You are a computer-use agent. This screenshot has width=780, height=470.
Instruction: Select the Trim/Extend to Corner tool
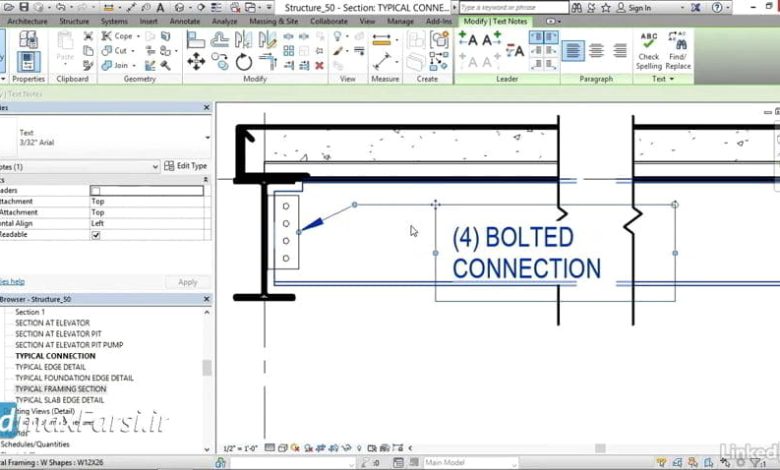[268, 62]
